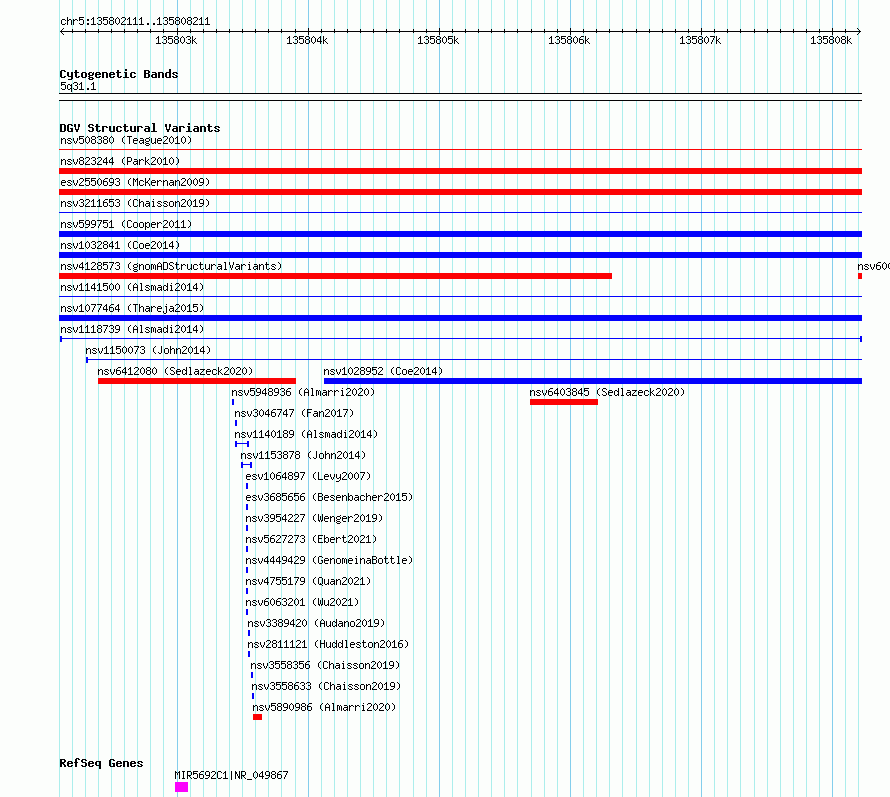Select nsv3389420 (Audano2019) label
The image size is (890, 797).
tap(316, 623)
